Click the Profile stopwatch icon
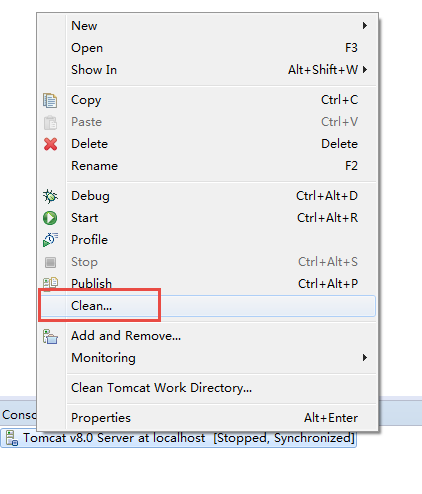 (50, 240)
